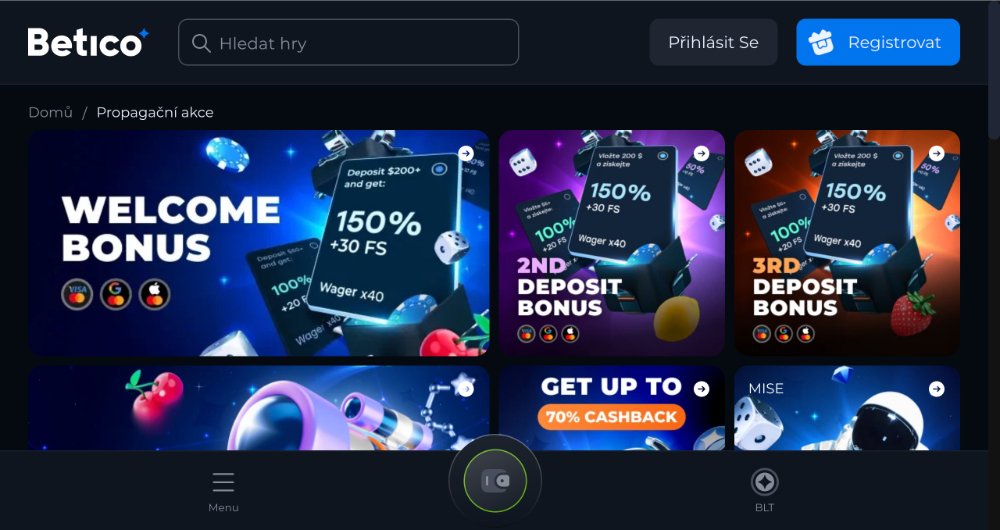
Task: Go to Domů breadcrumb link
Action: pyautogui.click(x=50, y=112)
